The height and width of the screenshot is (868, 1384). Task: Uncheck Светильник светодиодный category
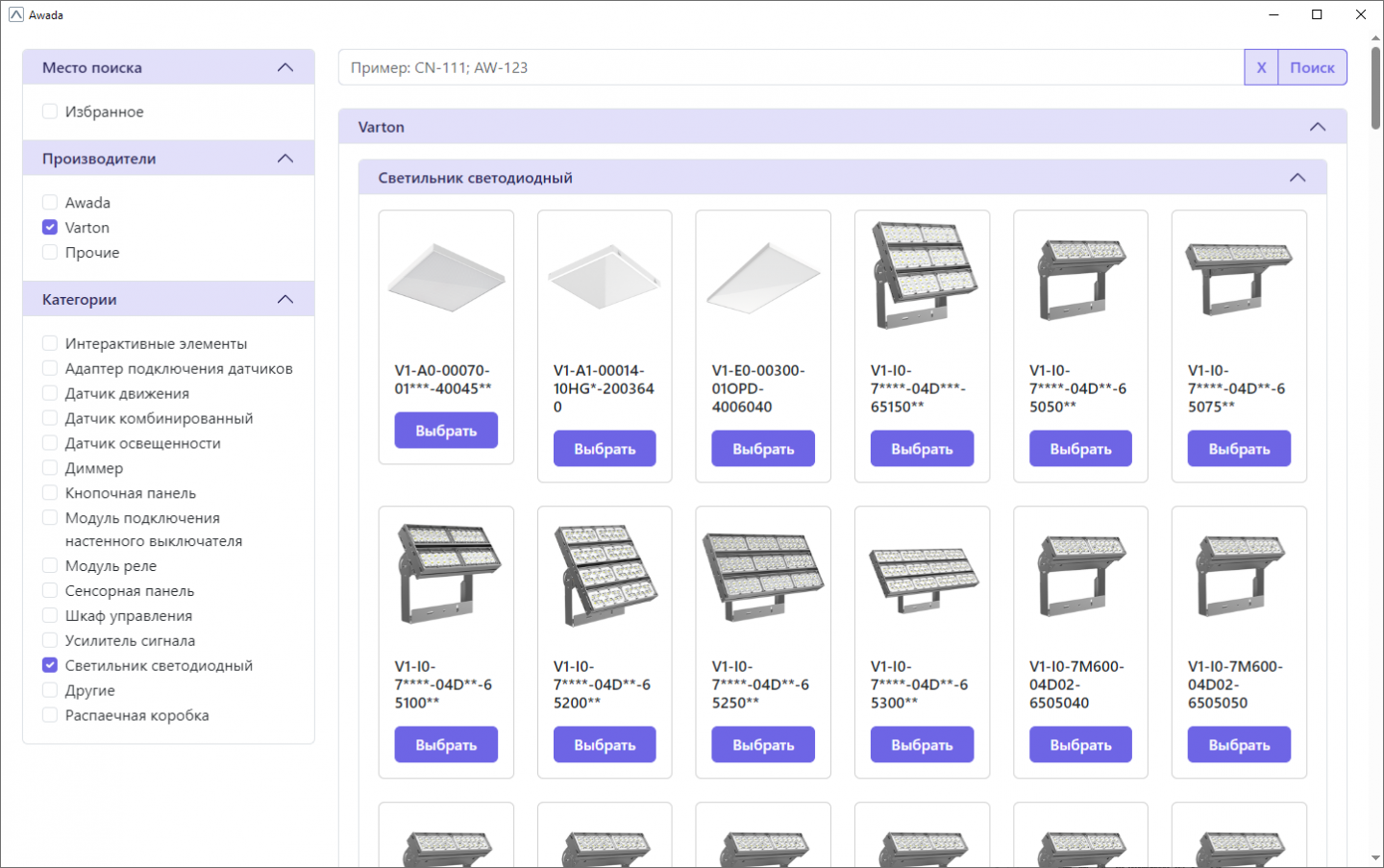click(x=50, y=665)
